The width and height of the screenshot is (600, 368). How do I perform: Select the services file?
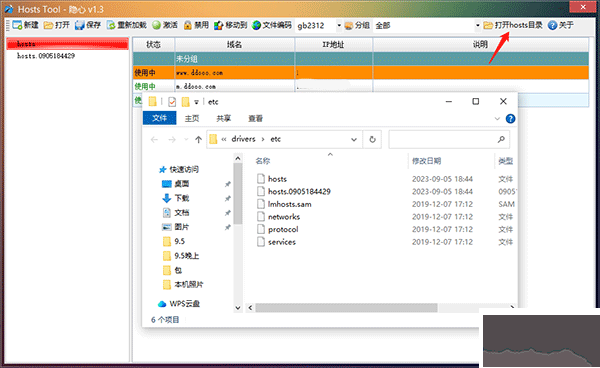tap(282, 242)
